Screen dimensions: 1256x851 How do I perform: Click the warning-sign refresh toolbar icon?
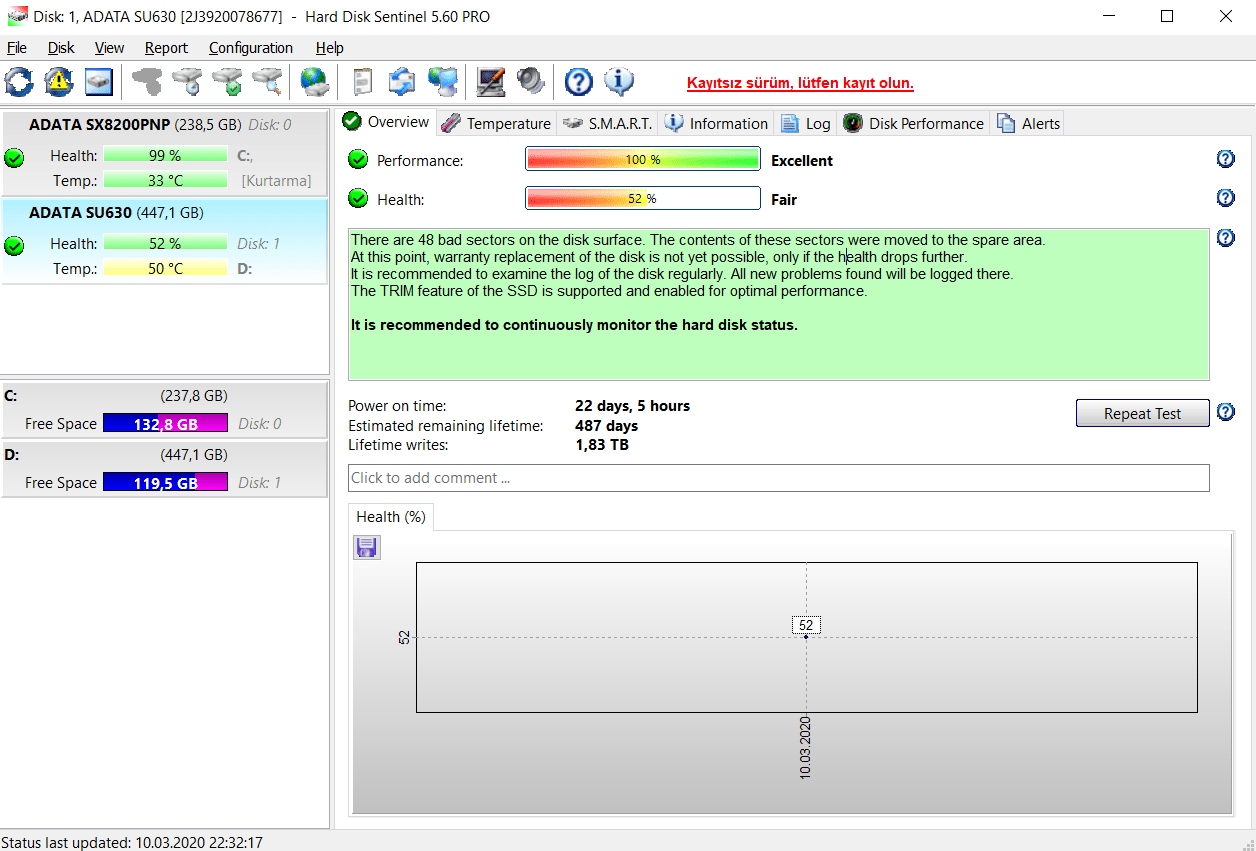pyautogui.click(x=59, y=82)
